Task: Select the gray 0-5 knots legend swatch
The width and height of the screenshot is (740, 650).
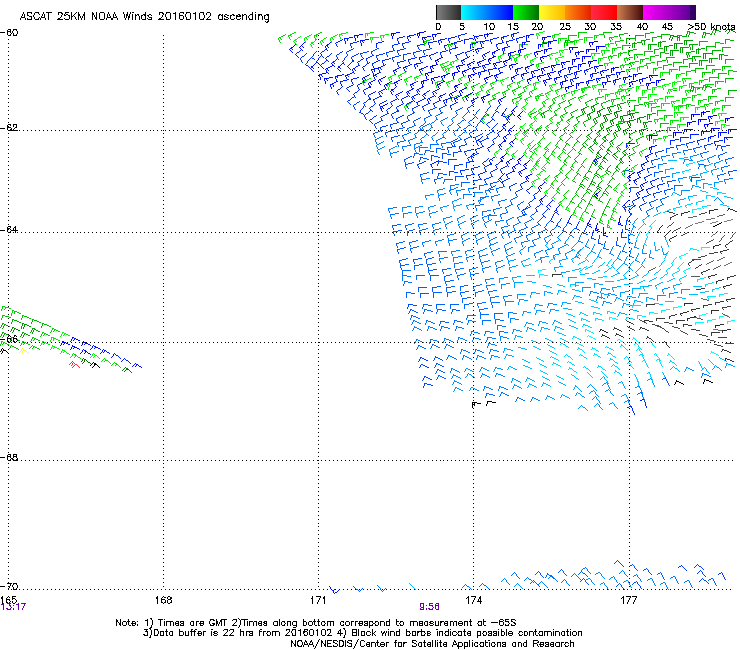Action: point(448,12)
